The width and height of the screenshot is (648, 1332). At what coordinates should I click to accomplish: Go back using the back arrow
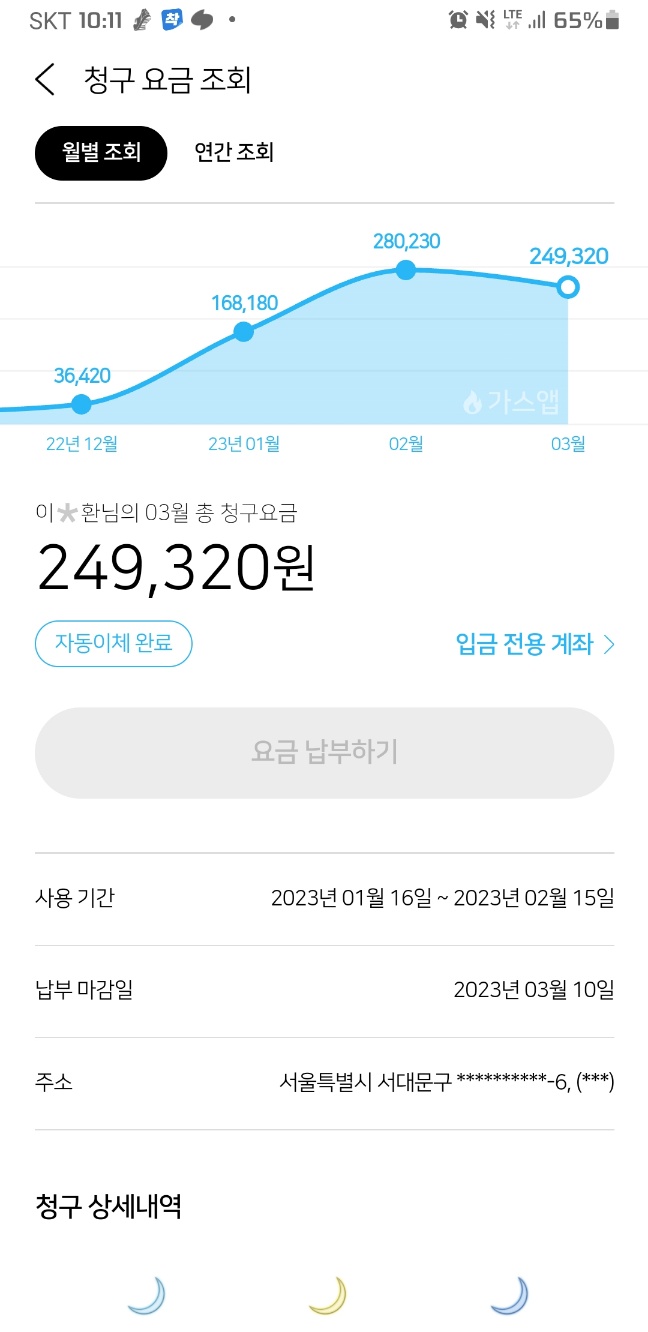[45, 80]
